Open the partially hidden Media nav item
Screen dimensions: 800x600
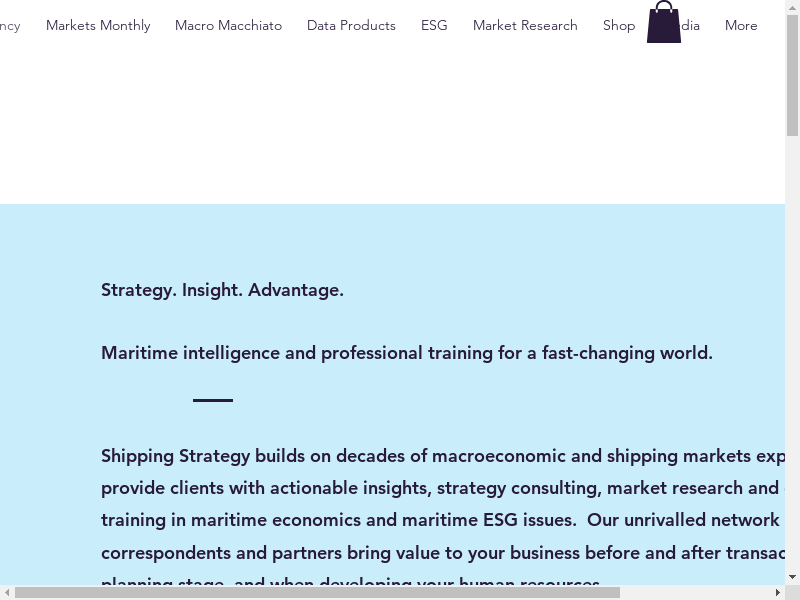point(691,25)
